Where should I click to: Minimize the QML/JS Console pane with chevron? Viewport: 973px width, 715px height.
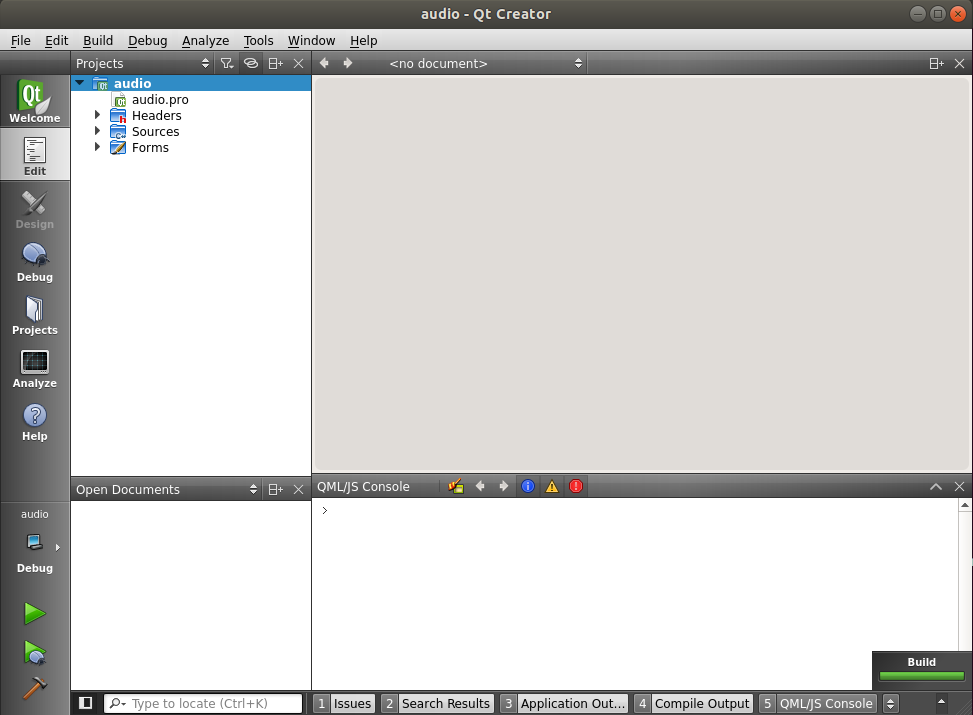coord(936,487)
